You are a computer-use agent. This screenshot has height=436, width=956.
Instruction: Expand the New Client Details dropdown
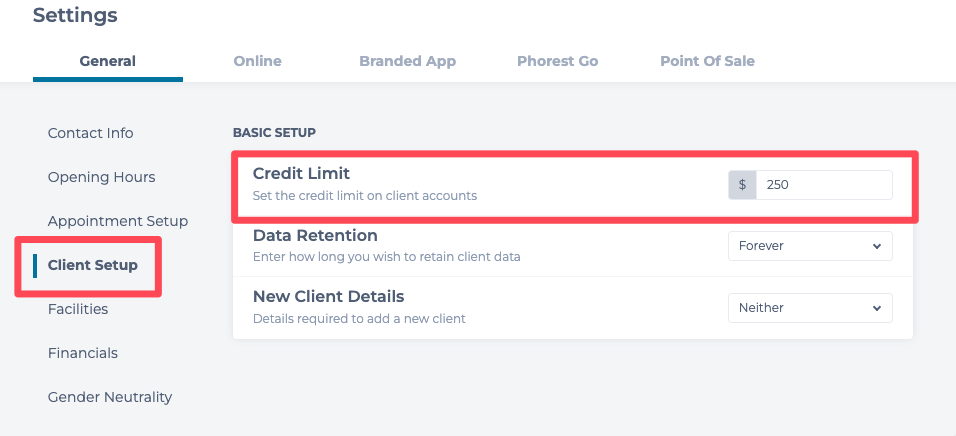tap(810, 308)
